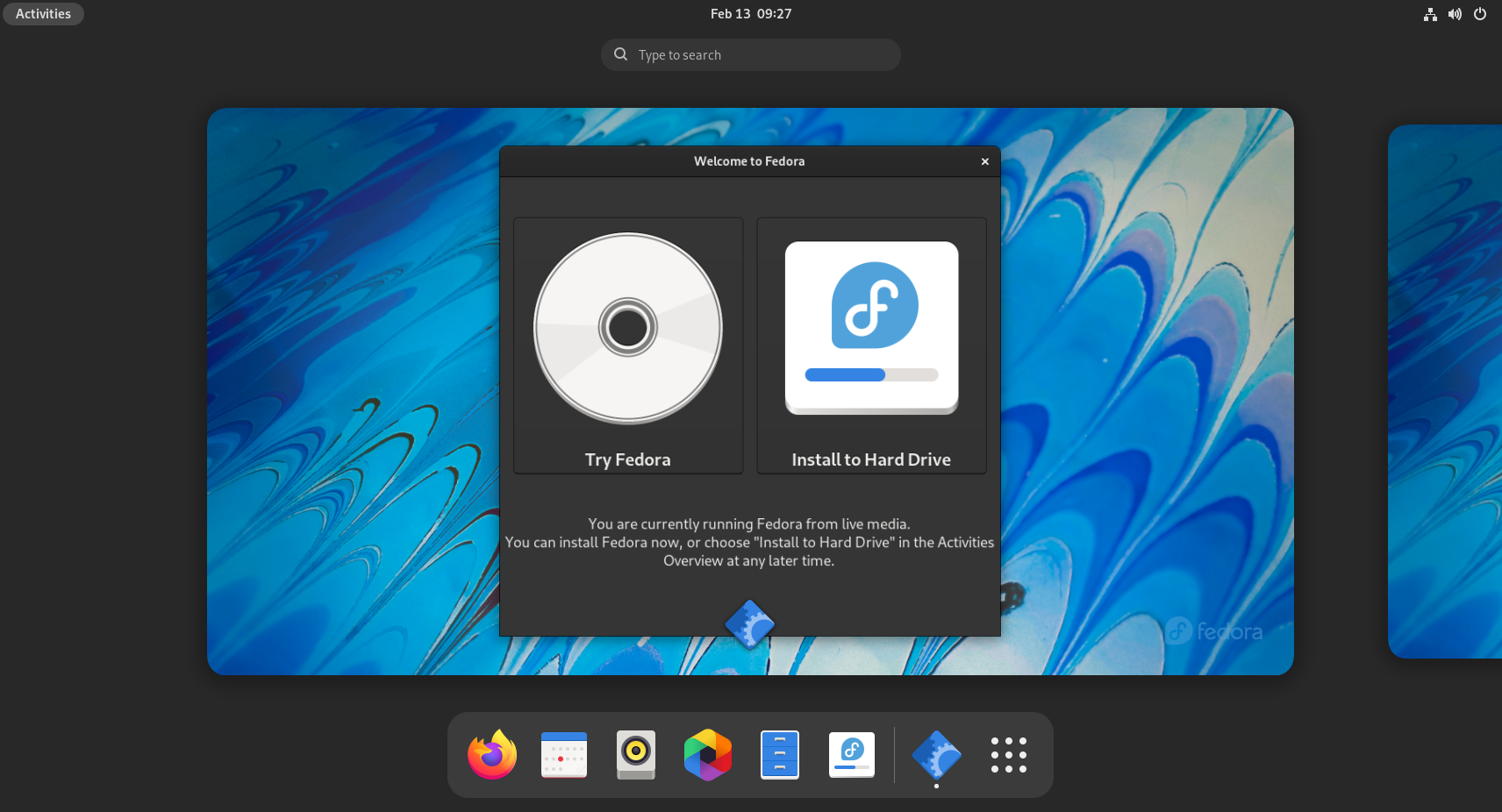The image size is (1502, 812).
Task: Select Install to Hard Drive
Action: tap(871, 345)
